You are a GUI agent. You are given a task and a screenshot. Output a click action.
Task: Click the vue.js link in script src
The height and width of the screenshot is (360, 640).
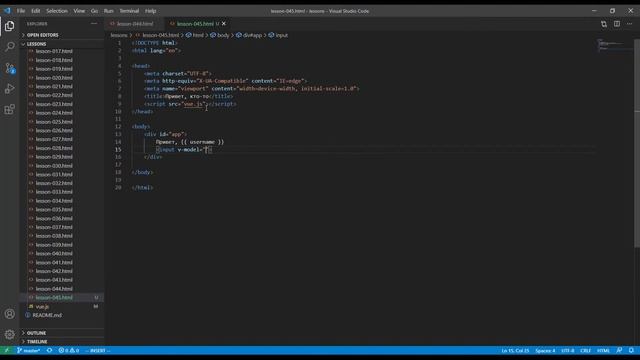[193, 104]
